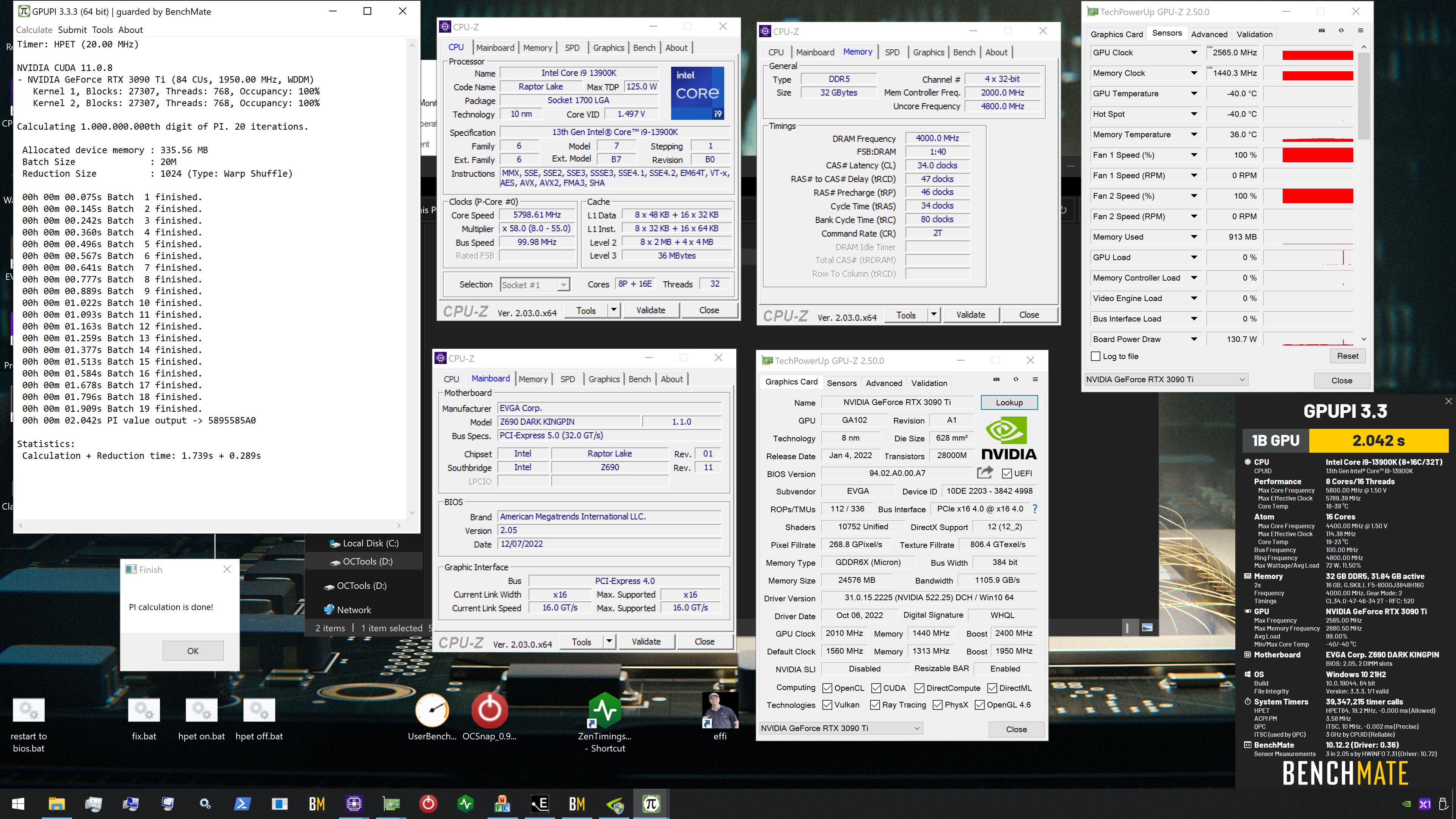This screenshot has width=1456, height=819.
Task: Click GPU-Z graphics card icon in taskbar
Action: (391, 803)
